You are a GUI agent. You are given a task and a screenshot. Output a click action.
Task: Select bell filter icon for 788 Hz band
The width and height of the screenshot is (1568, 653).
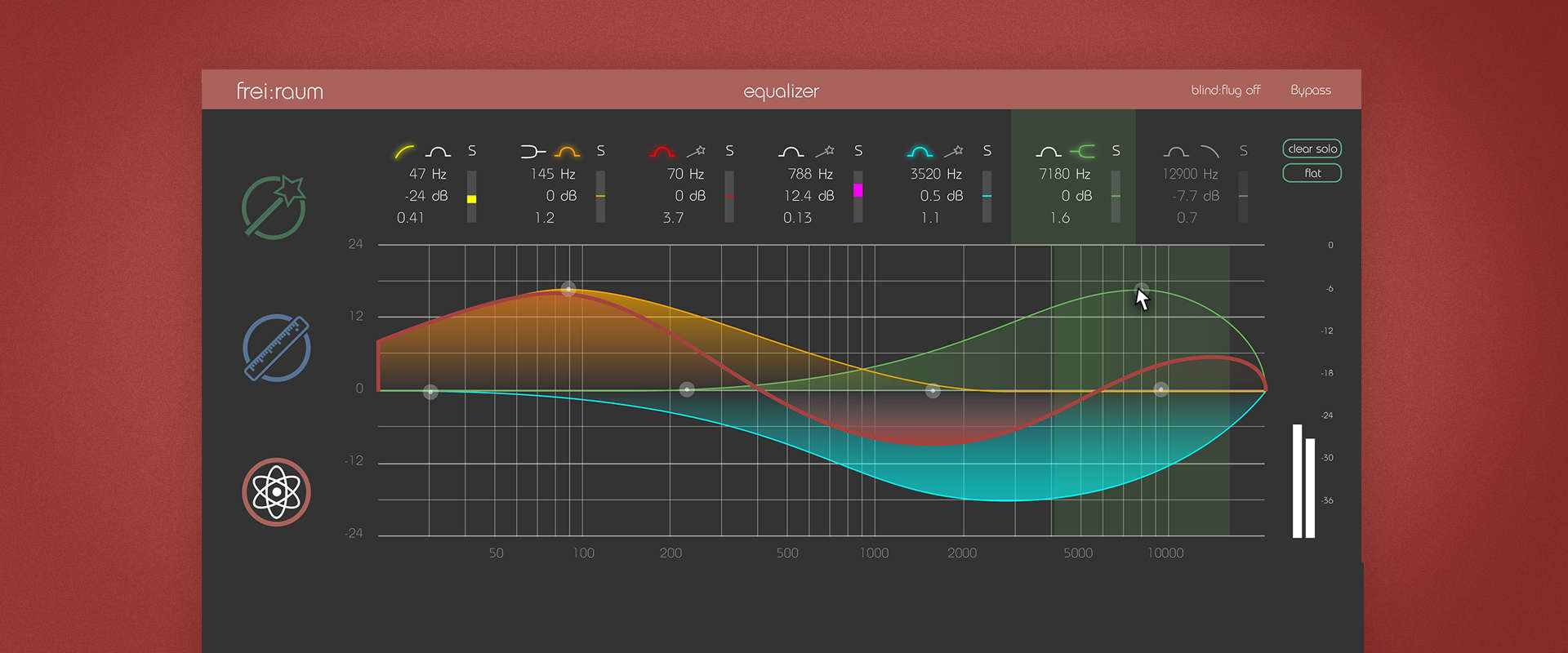pos(791,151)
